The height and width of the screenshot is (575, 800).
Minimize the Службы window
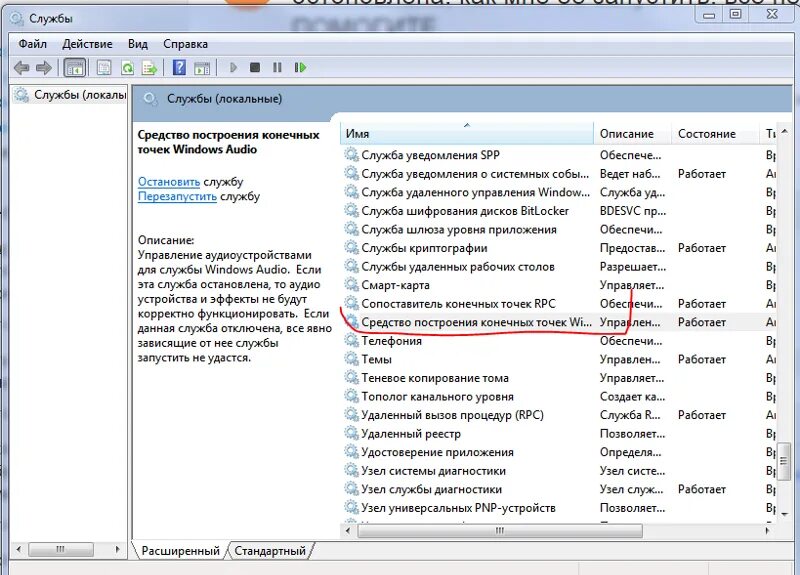[709, 14]
